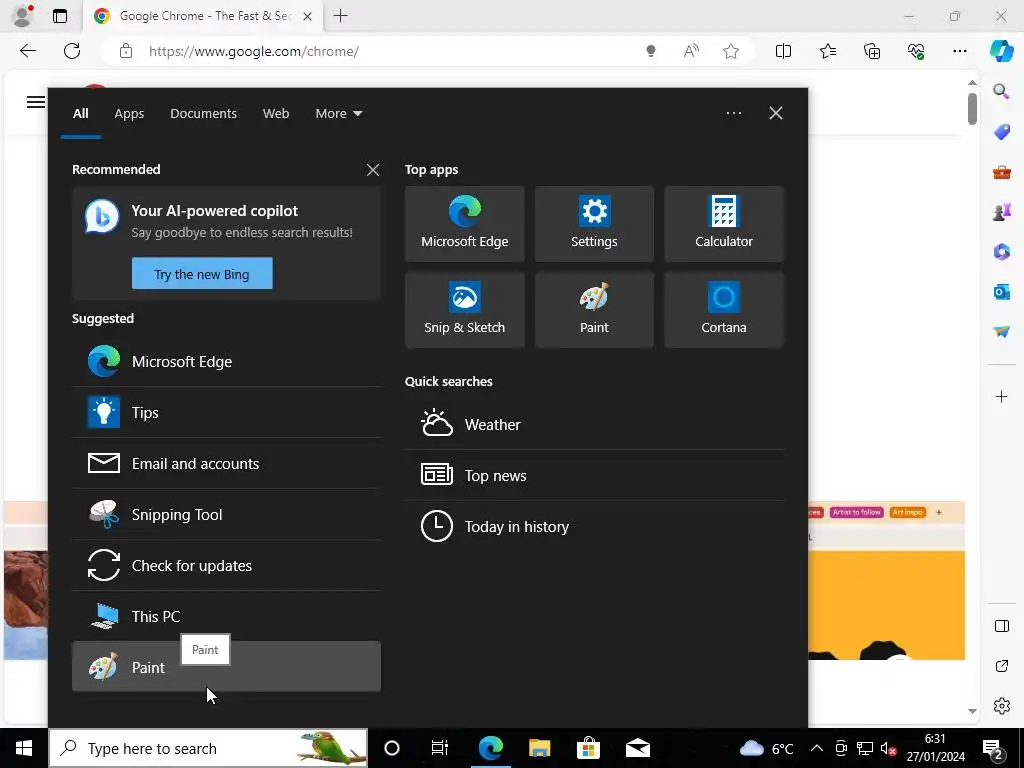Open search panel options ellipsis
Screen dimensions: 1024x768
pyautogui.click(x=733, y=113)
